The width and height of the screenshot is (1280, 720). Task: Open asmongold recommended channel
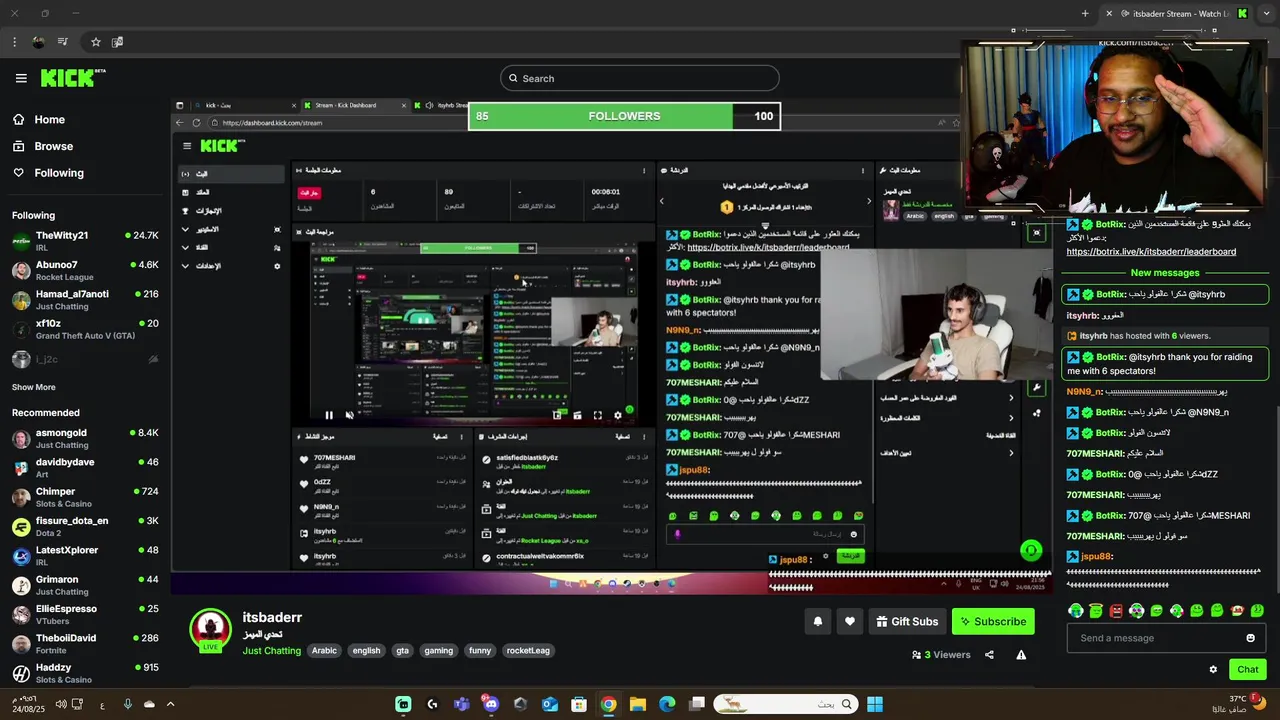85,438
